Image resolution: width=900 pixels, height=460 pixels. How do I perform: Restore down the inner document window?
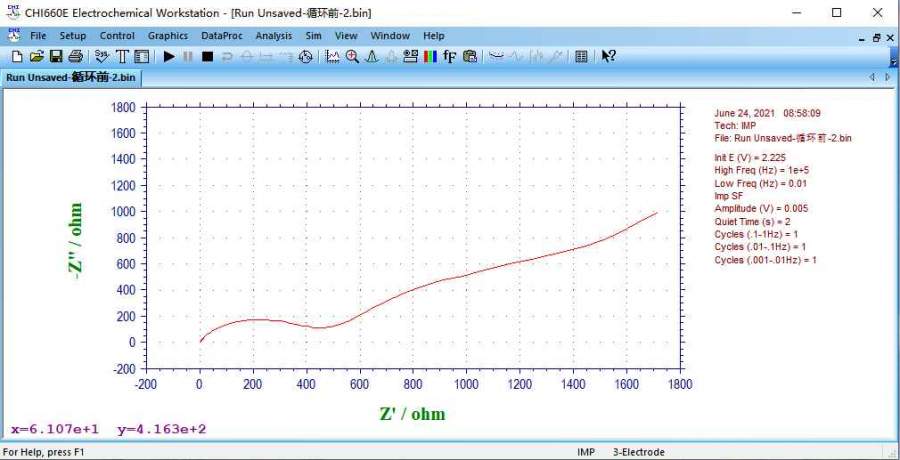point(875,37)
